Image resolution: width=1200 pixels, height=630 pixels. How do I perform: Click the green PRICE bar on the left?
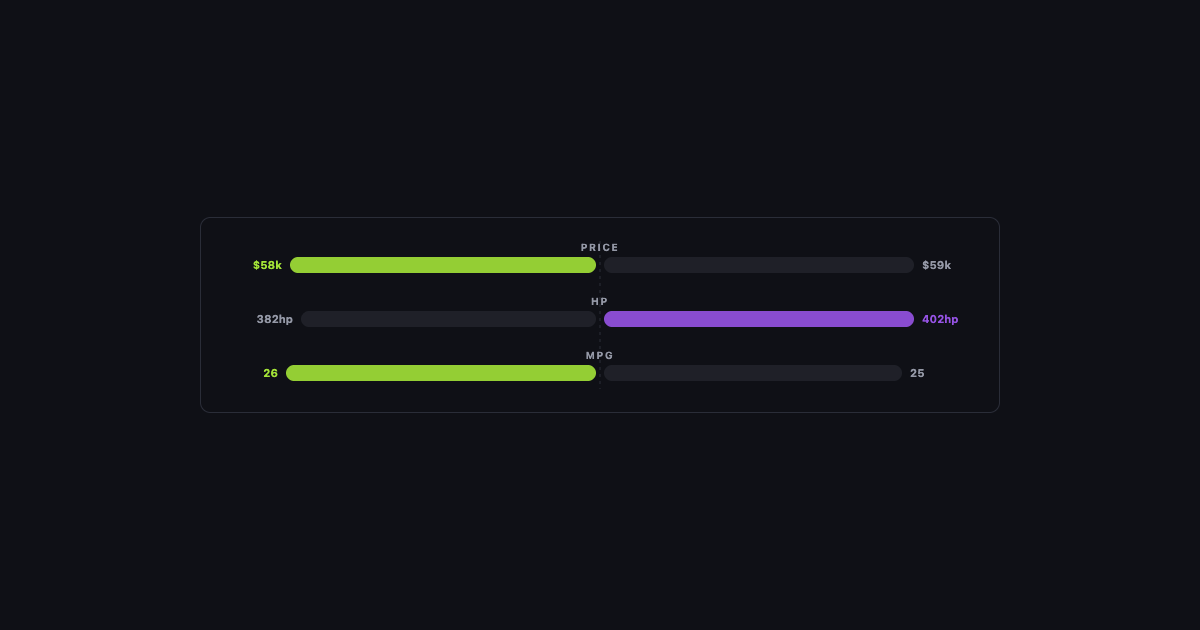(x=443, y=265)
